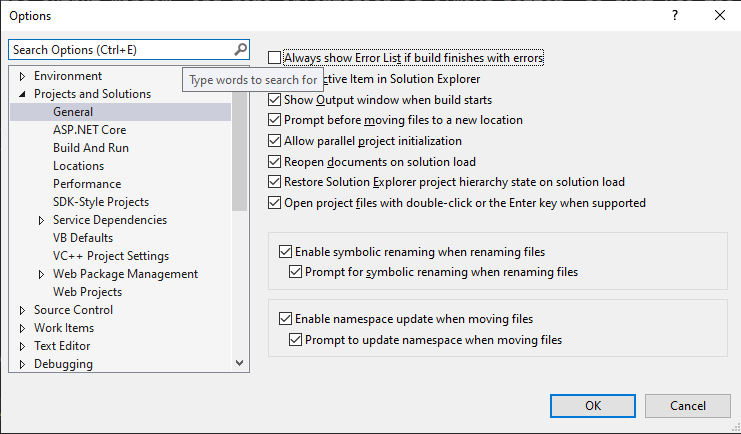The image size is (741, 434).
Task: Open VC++ Project Settings page
Action: click(111, 256)
